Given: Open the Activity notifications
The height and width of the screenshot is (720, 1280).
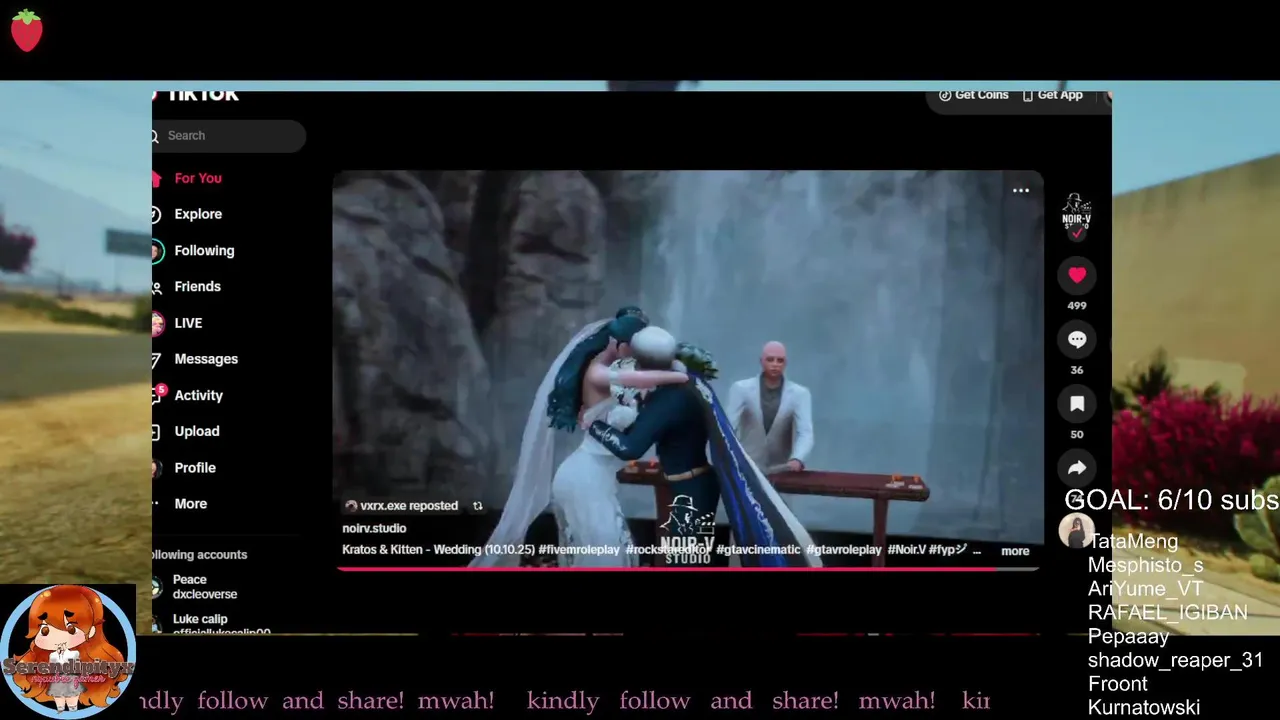Looking at the screenshot, I should [x=198, y=396].
